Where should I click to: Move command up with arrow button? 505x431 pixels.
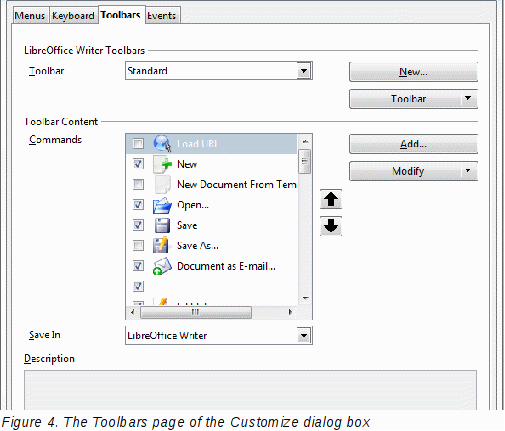(331, 200)
